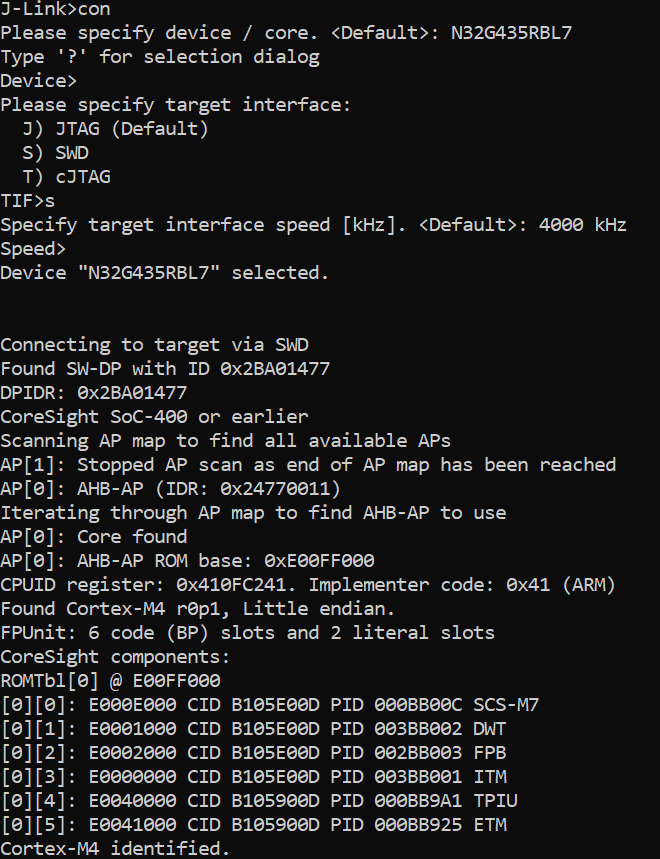Screen dimensions: 660x859
Task: Click the "Cortex-M4 identified." line
Action: [x=115, y=849]
